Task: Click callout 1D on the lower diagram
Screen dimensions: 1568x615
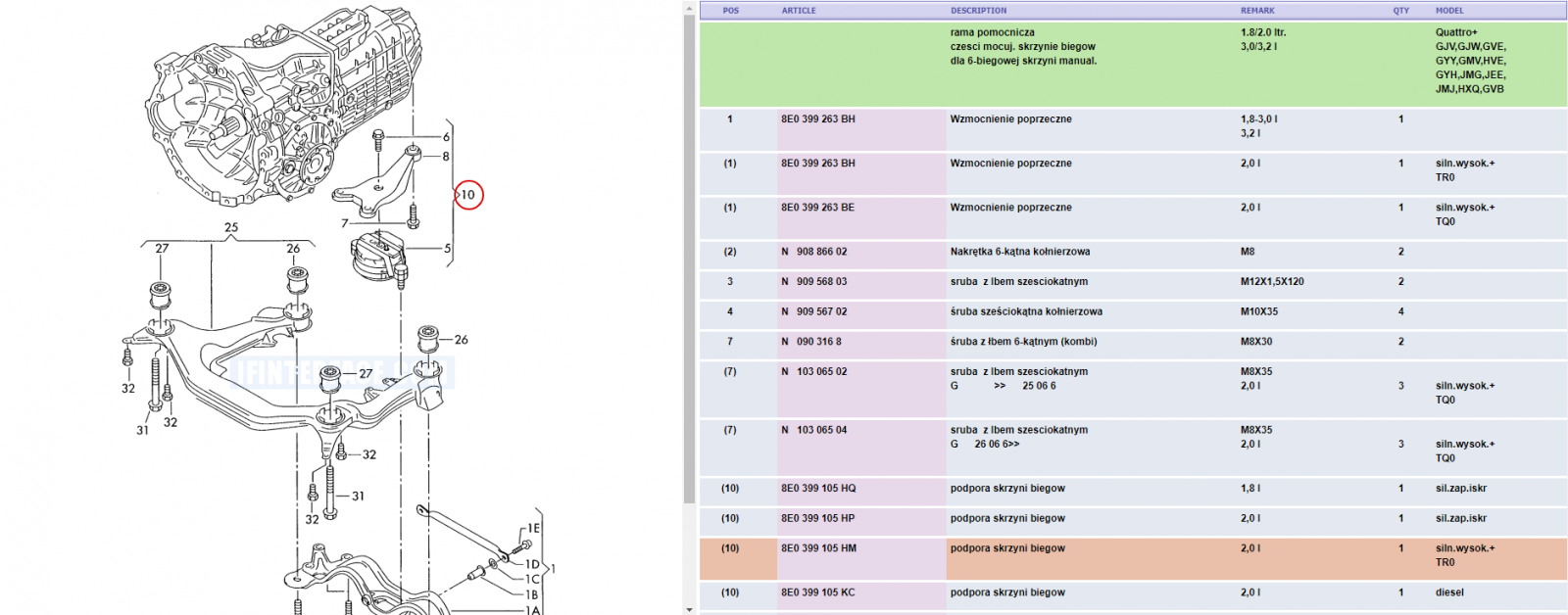Action: tap(532, 564)
